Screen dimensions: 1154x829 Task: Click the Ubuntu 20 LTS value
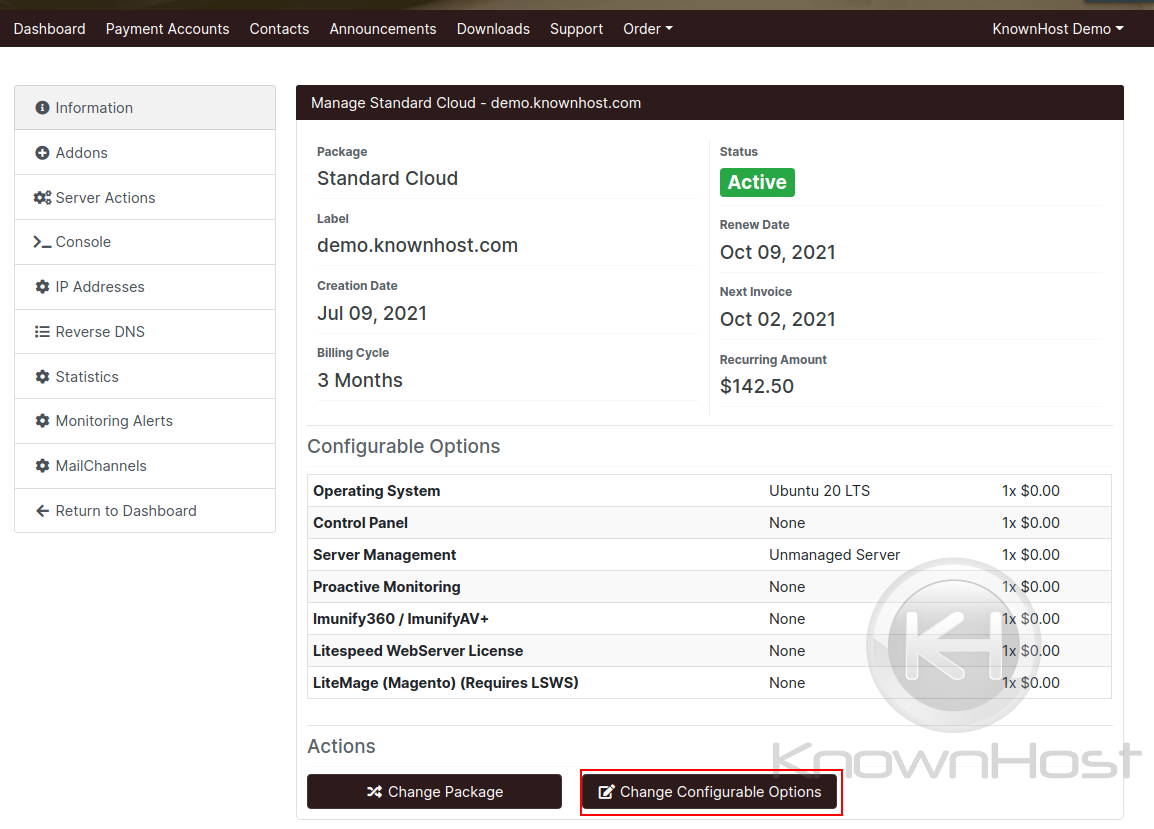tap(819, 490)
